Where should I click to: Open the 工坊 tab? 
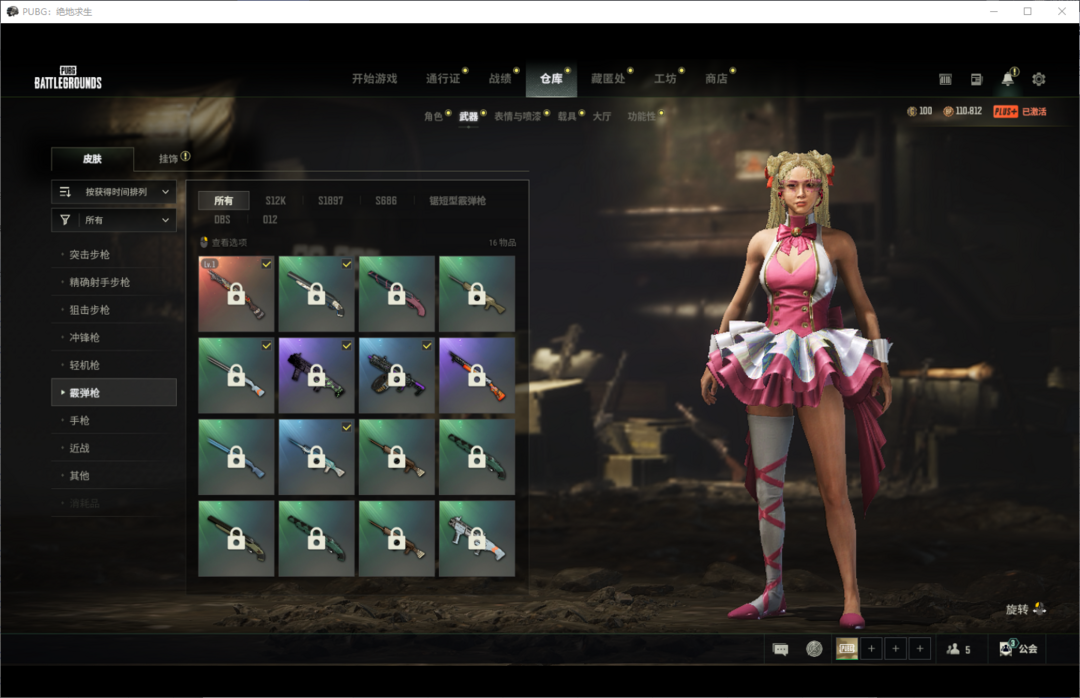665,79
